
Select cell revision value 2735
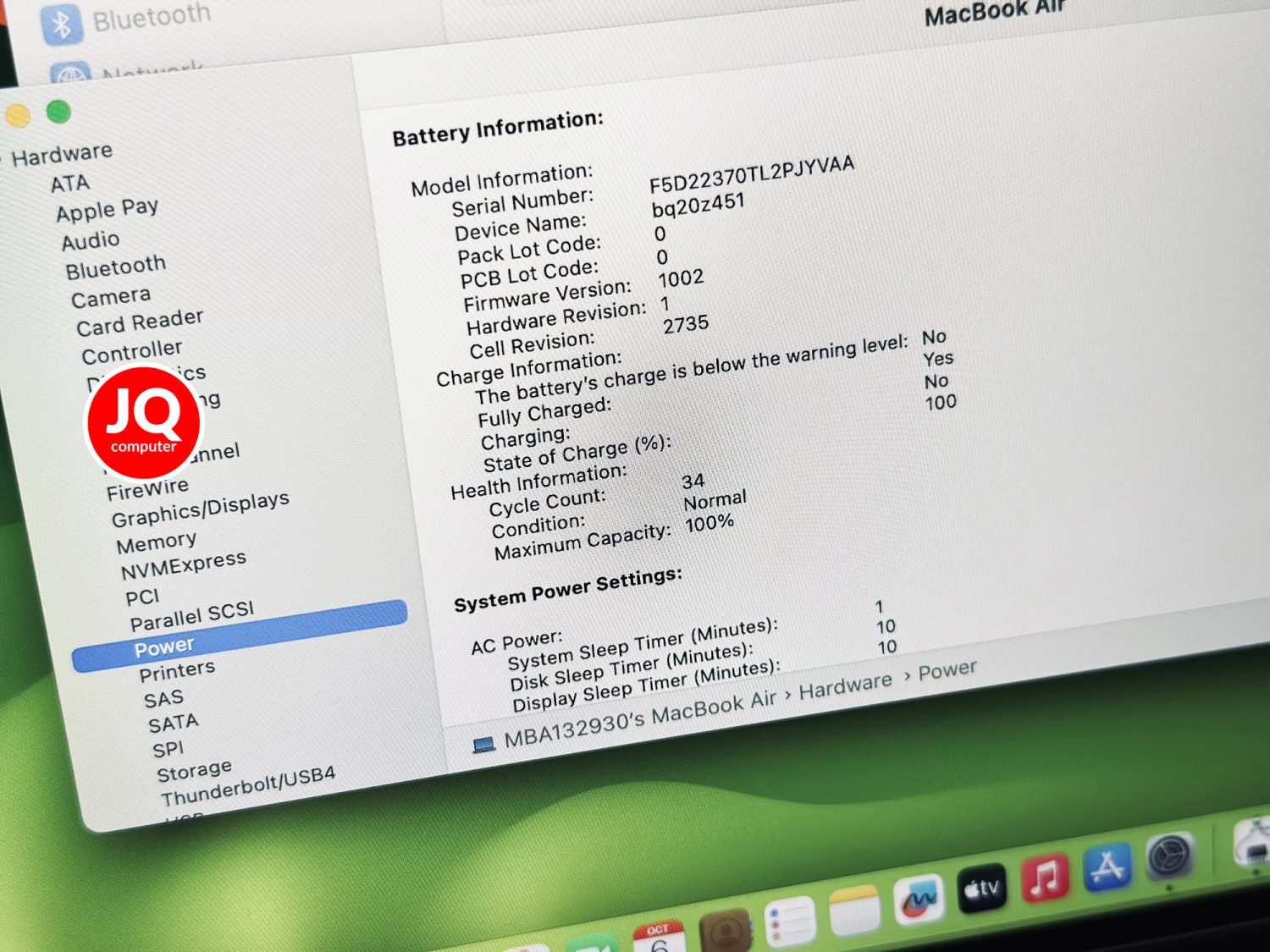(686, 325)
